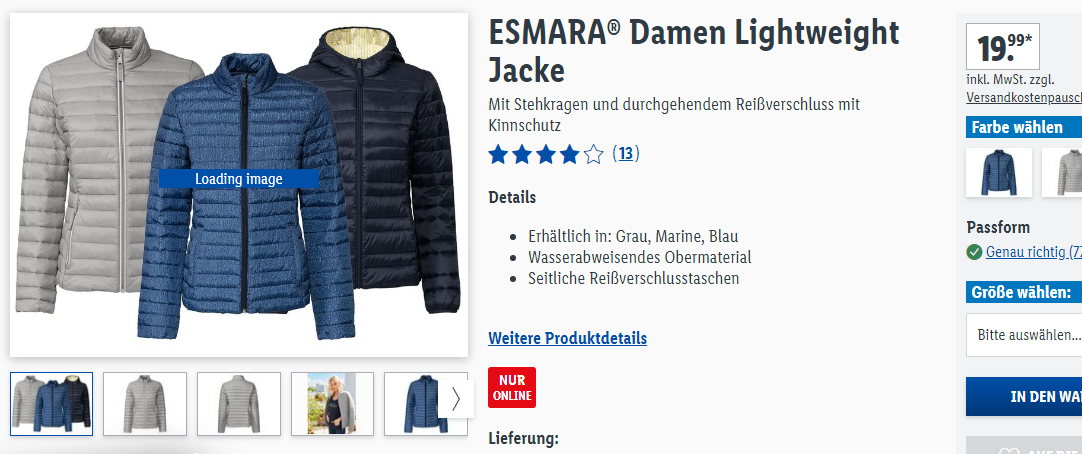Screen dimensions: 1082x454
Task: Select the three-jackets overview thumbnail
Action: click(51, 404)
